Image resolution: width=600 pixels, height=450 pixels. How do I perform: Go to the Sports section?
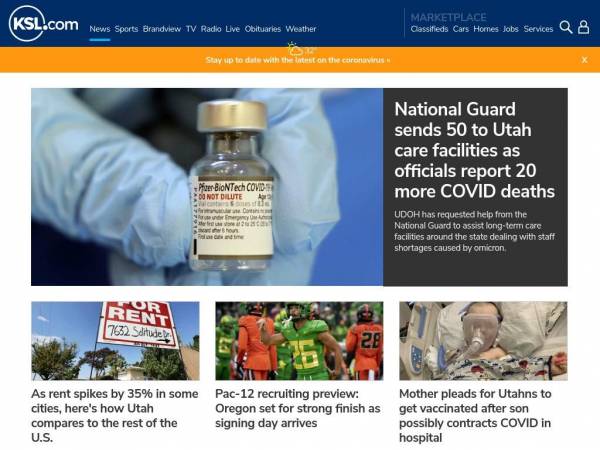[126, 29]
